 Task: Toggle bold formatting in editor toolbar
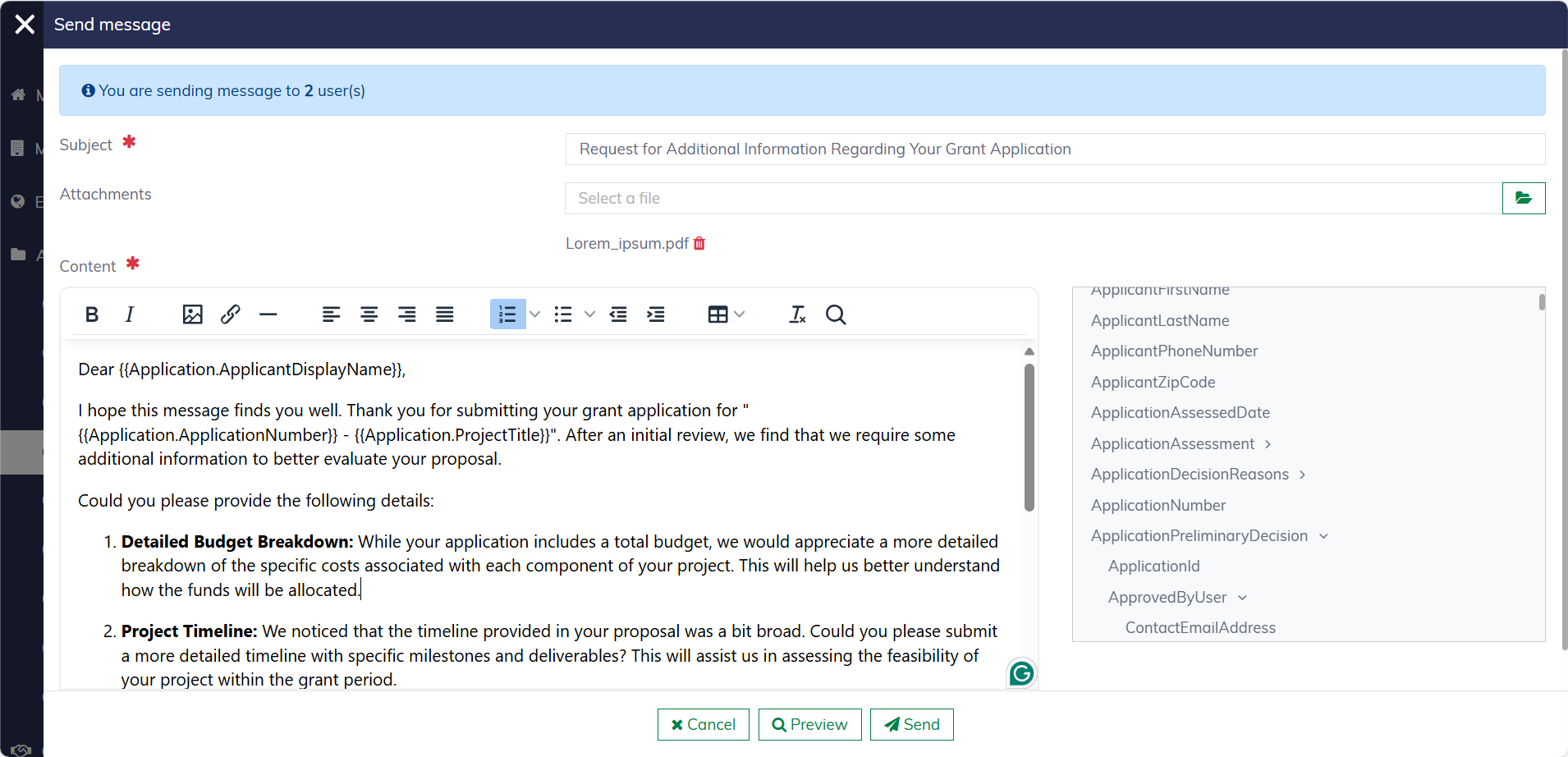click(x=92, y=314)
